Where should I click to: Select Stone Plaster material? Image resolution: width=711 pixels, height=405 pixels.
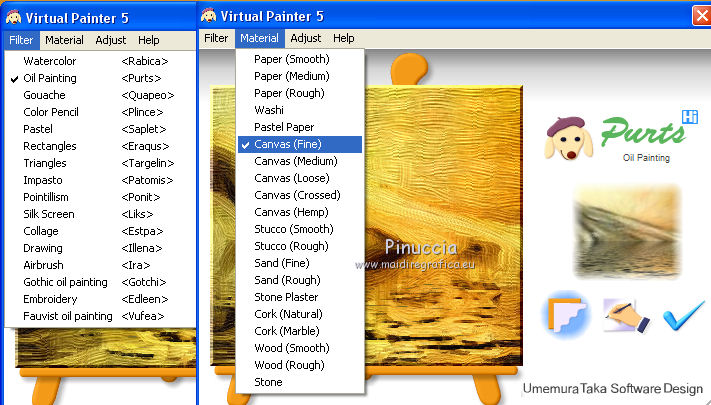(x=300, y=297)
